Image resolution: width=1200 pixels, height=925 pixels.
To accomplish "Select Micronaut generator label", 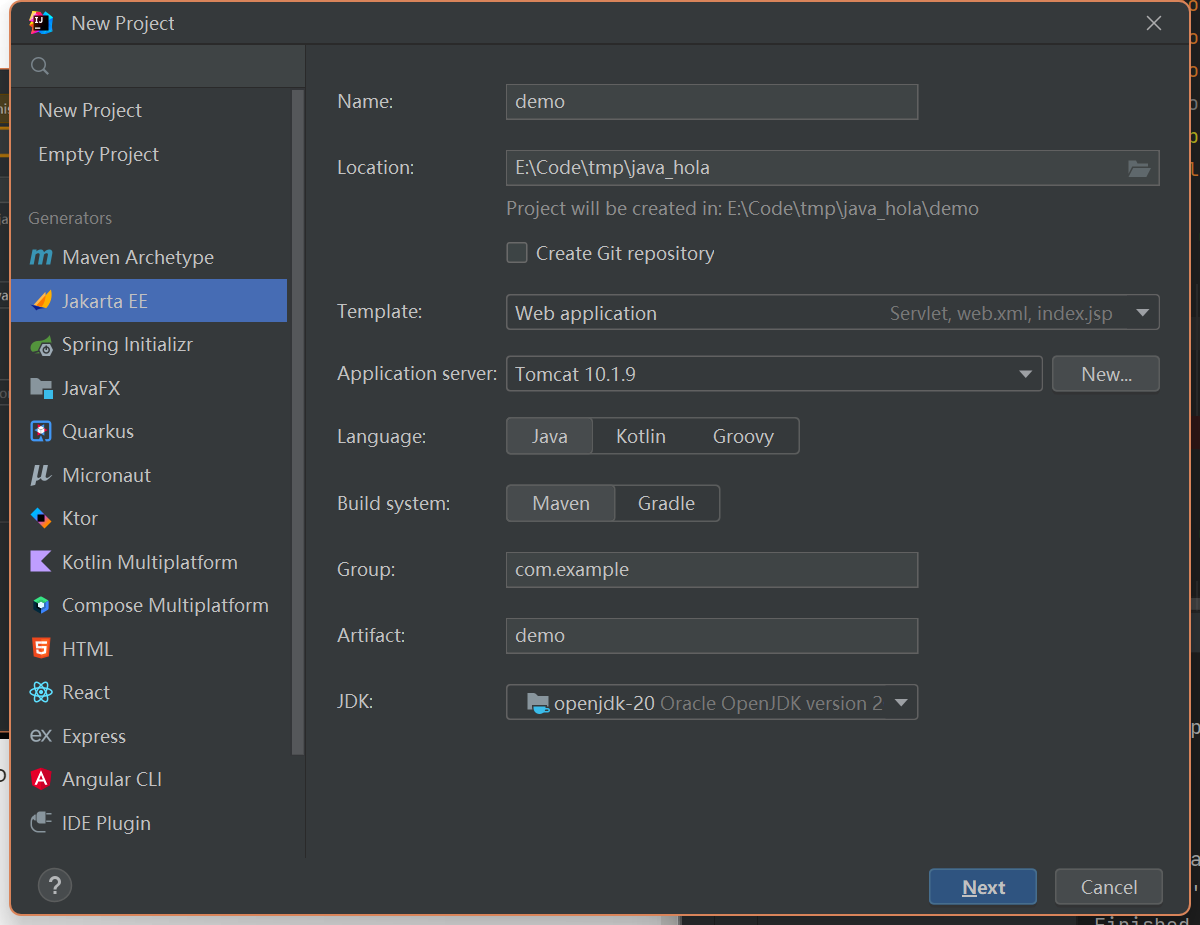I will pos(106,475).
